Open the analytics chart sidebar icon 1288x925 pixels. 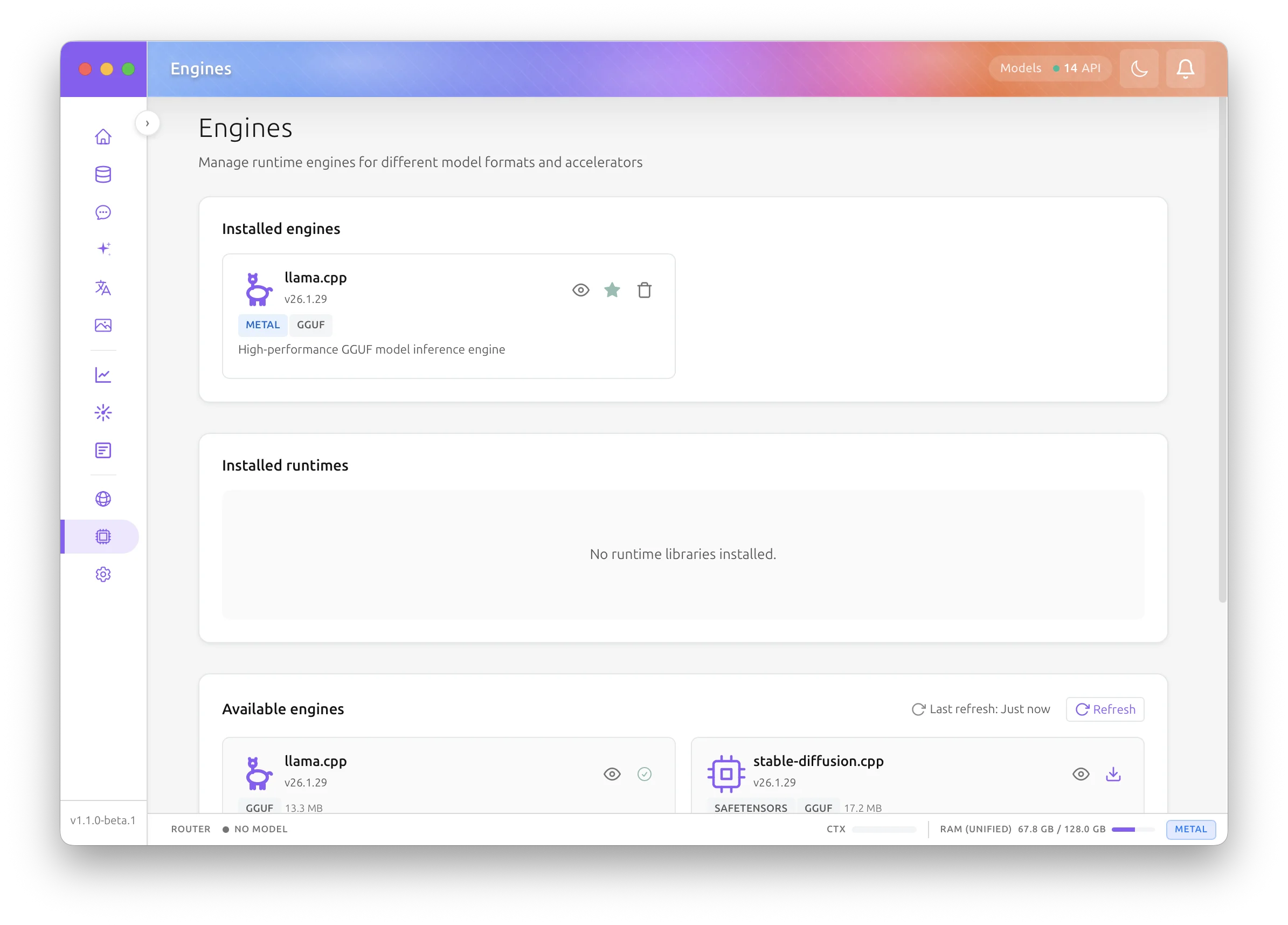(103, 375)
